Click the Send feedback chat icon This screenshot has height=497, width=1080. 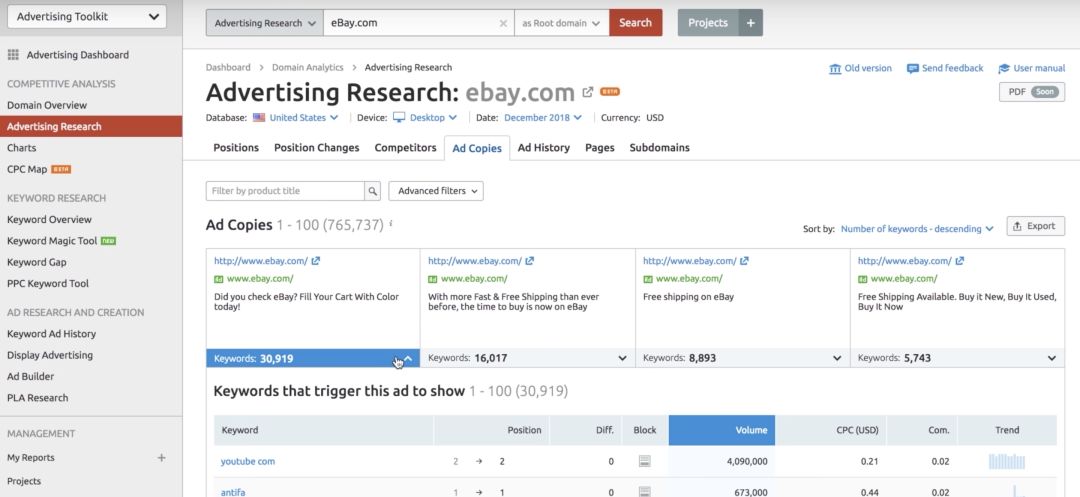point(913,69)
